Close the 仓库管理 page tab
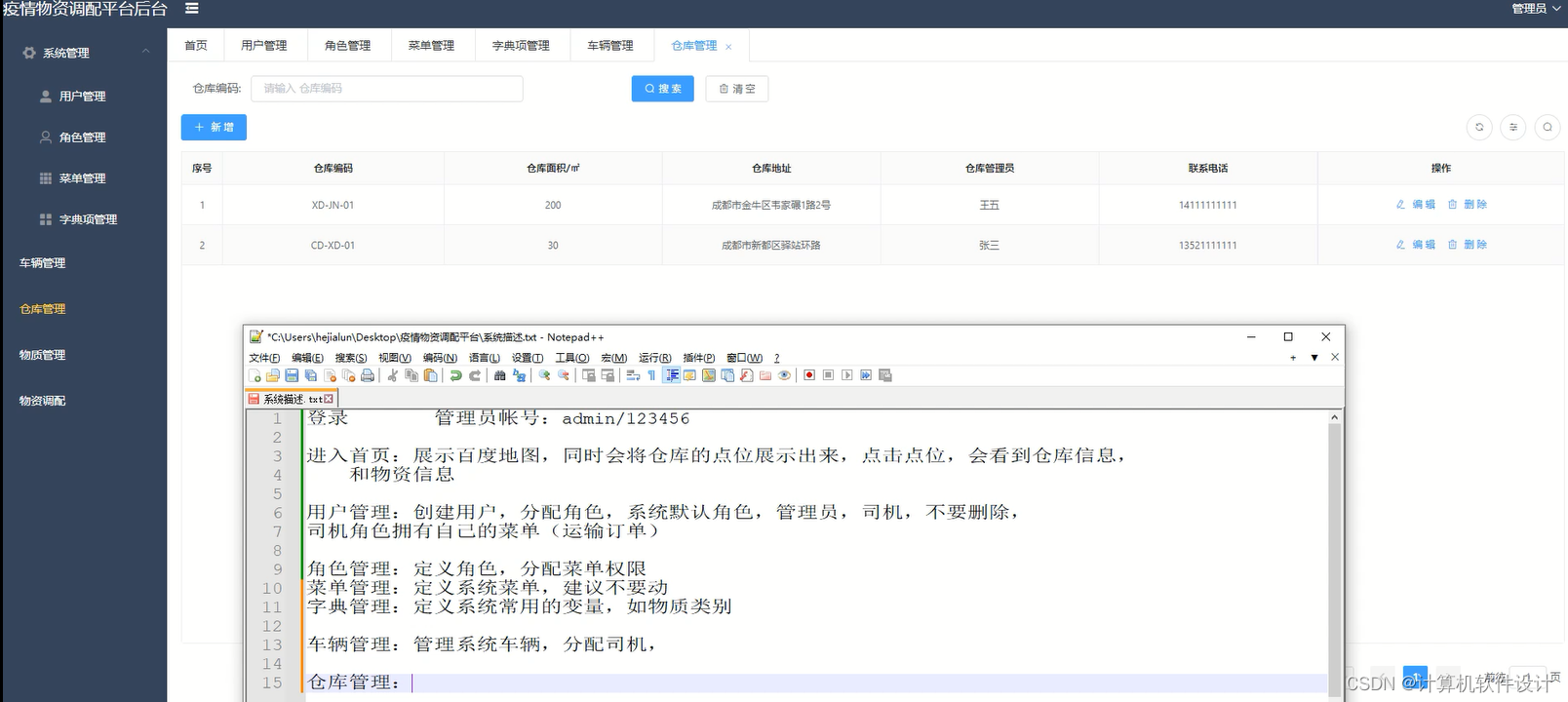The image size is (1568, 702). (728, 47)
